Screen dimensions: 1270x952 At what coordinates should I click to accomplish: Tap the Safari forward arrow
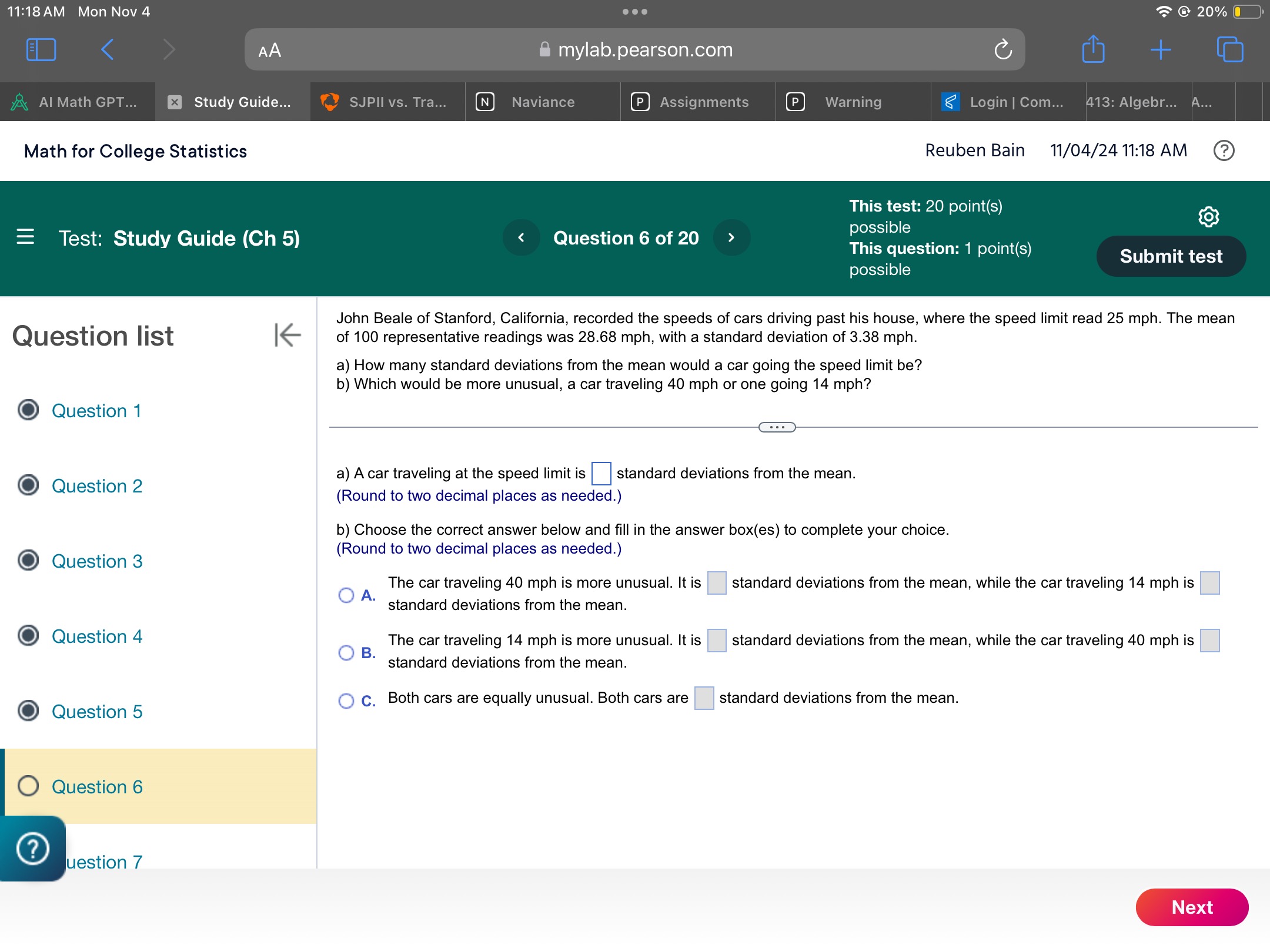click(x=169, y=50)
